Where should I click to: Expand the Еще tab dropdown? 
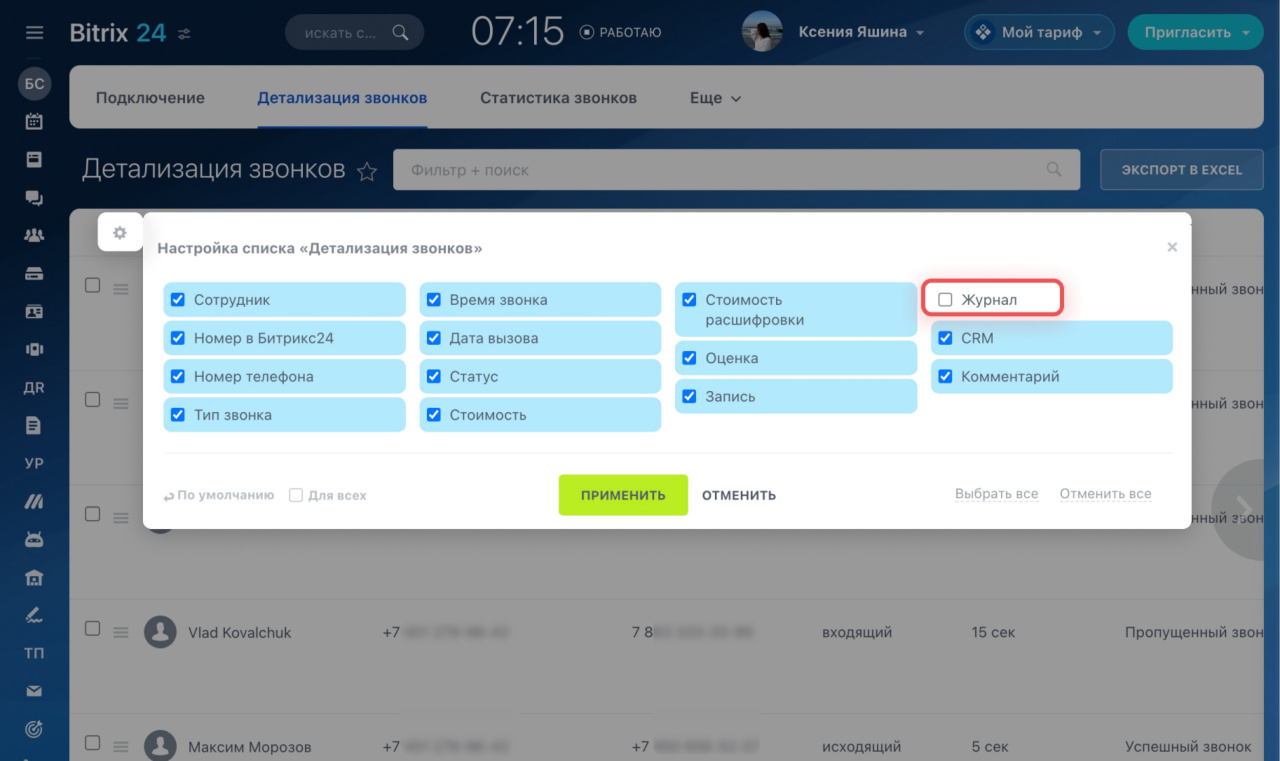pos(716,98)
